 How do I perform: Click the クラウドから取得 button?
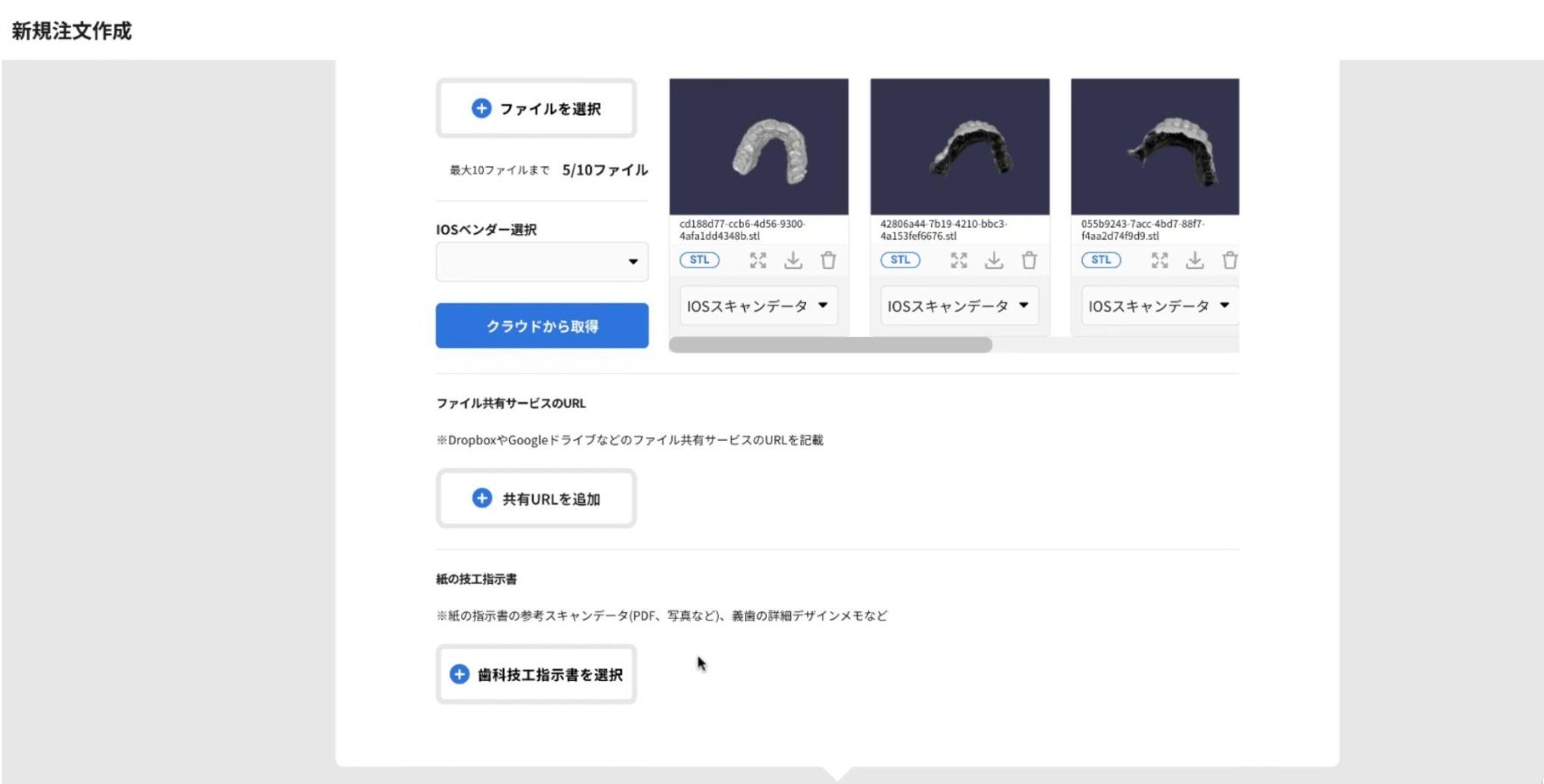click(x=542, y=326)
